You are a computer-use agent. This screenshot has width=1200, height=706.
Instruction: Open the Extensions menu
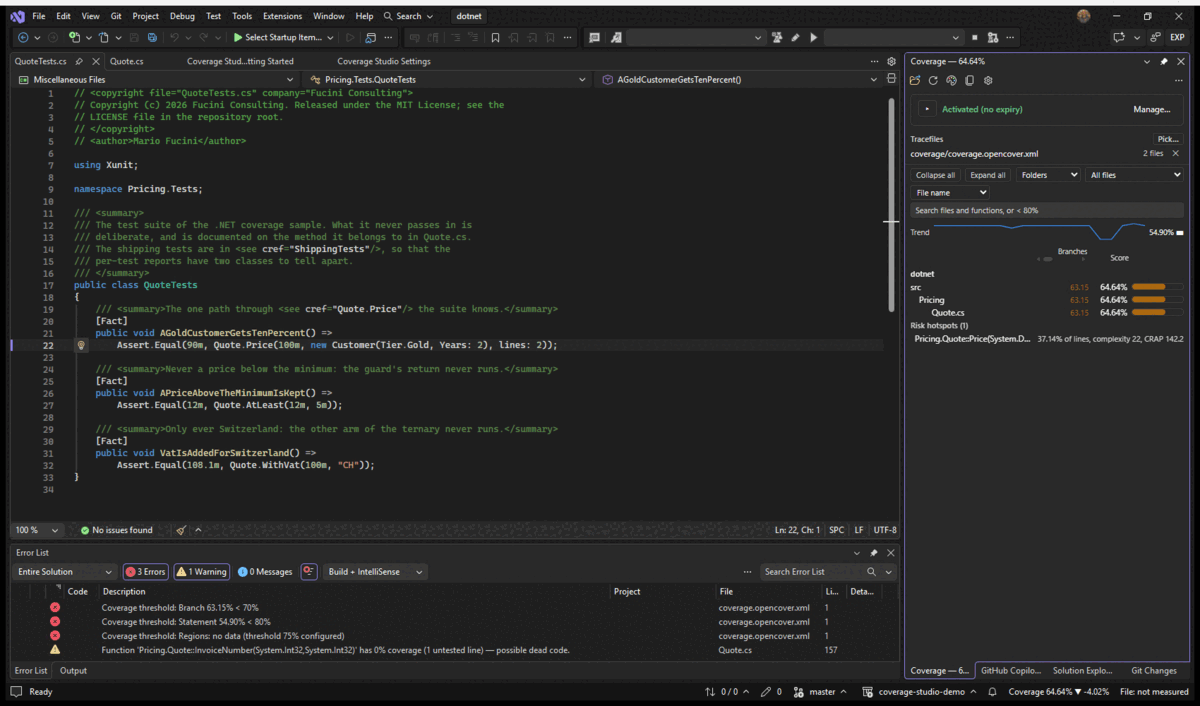pos(282,16)
